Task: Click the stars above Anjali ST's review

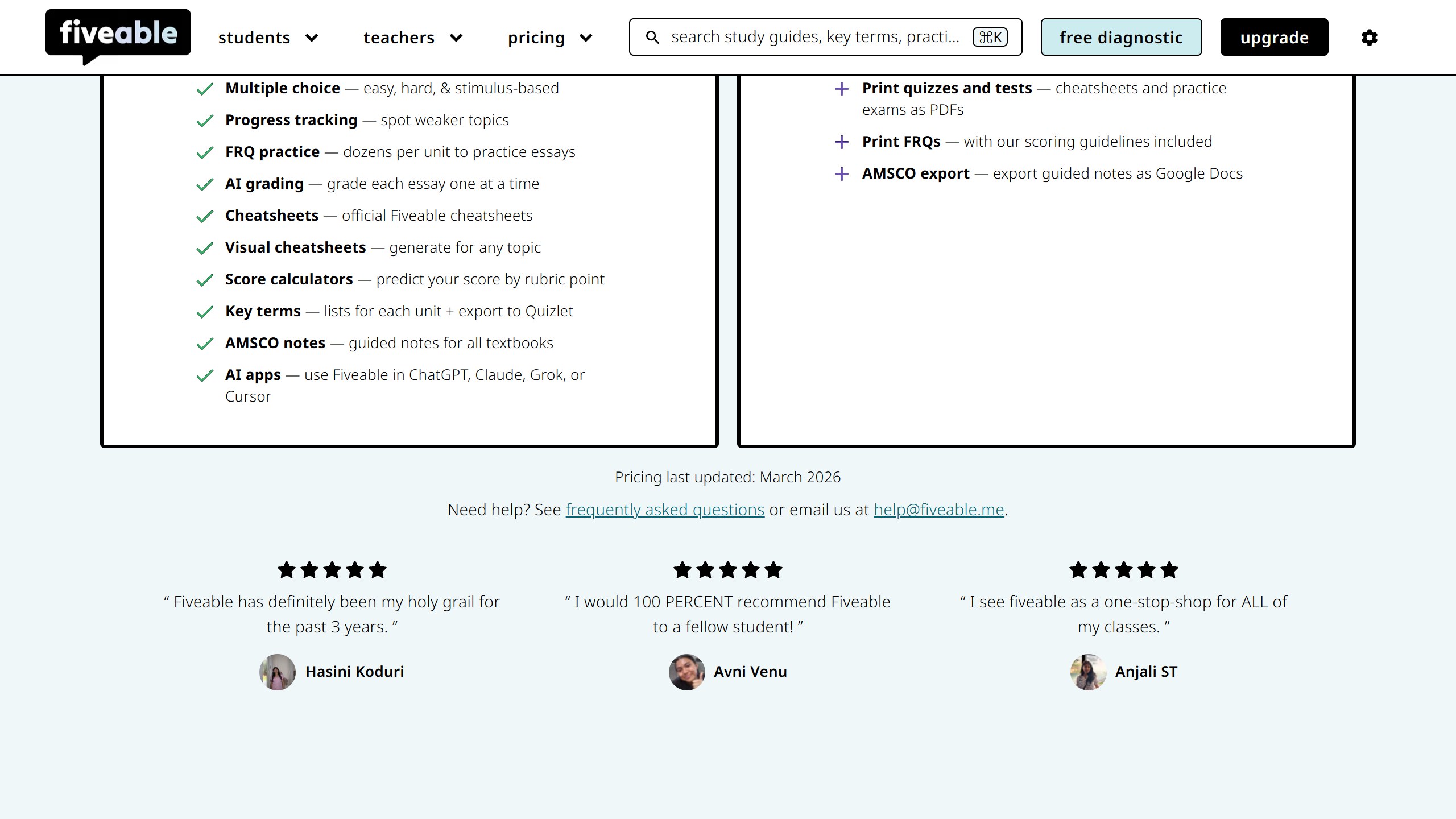Action: click(x=1124, y=570)
